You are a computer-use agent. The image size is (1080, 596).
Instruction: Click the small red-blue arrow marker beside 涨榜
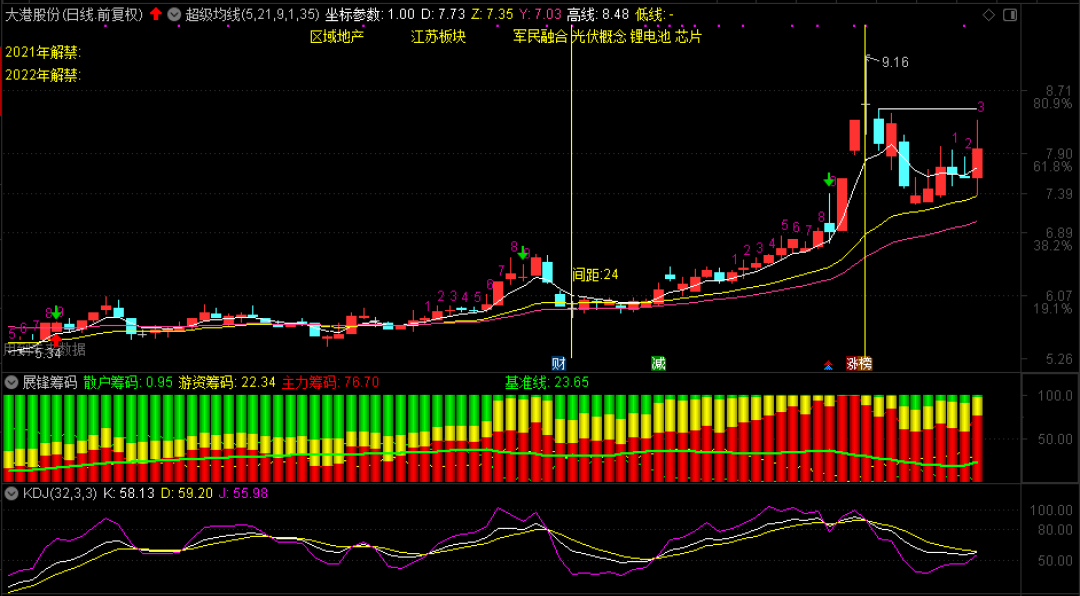coord(827,363)
